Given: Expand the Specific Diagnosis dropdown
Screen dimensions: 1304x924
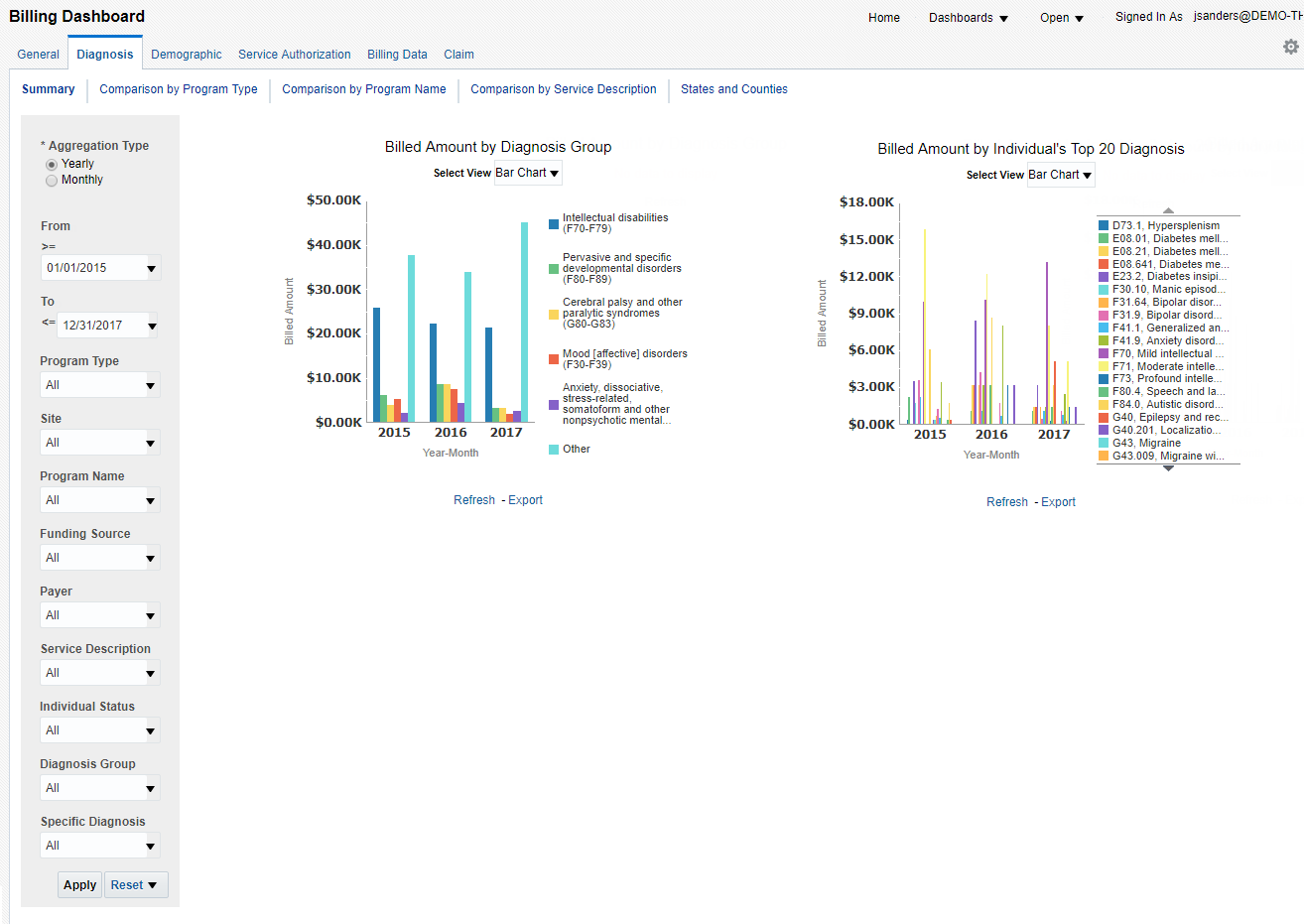Looking at the screenshot, I should coord(151,846).
